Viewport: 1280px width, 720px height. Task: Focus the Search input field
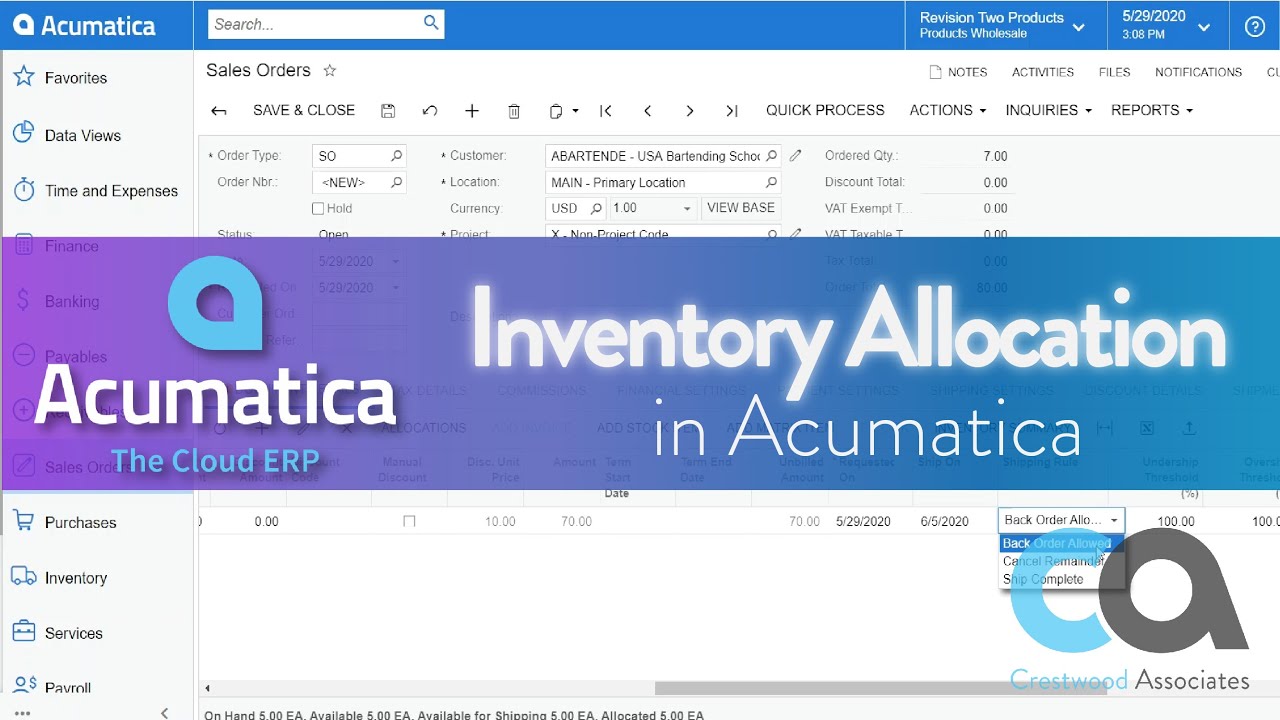(x=314, y=24)
